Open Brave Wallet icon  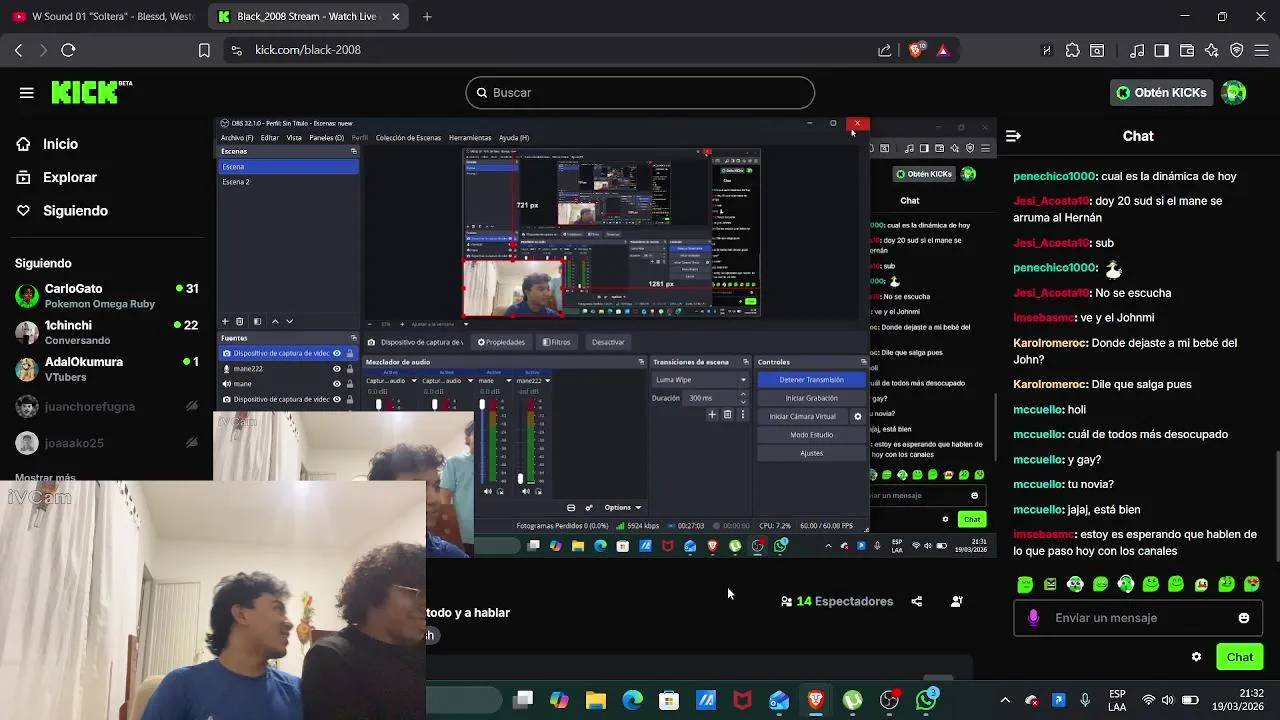(x=1187, y=50)
